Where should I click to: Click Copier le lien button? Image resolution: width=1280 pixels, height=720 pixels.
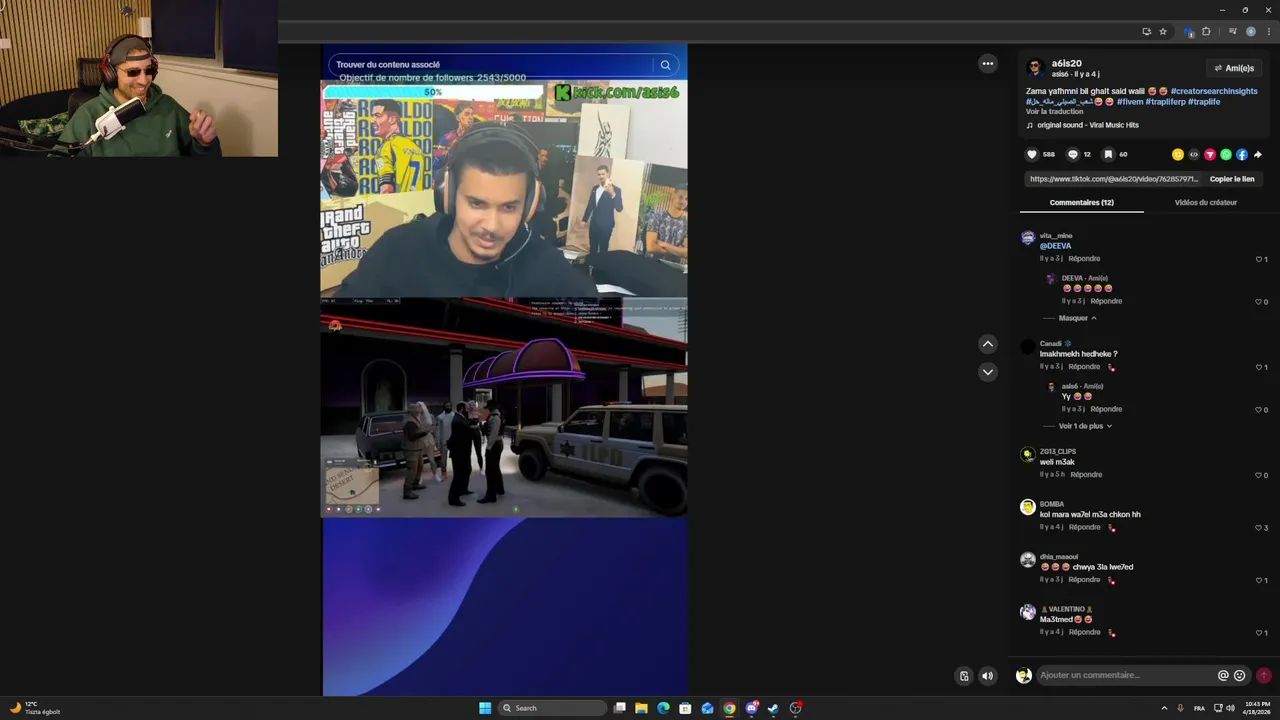1232,179
